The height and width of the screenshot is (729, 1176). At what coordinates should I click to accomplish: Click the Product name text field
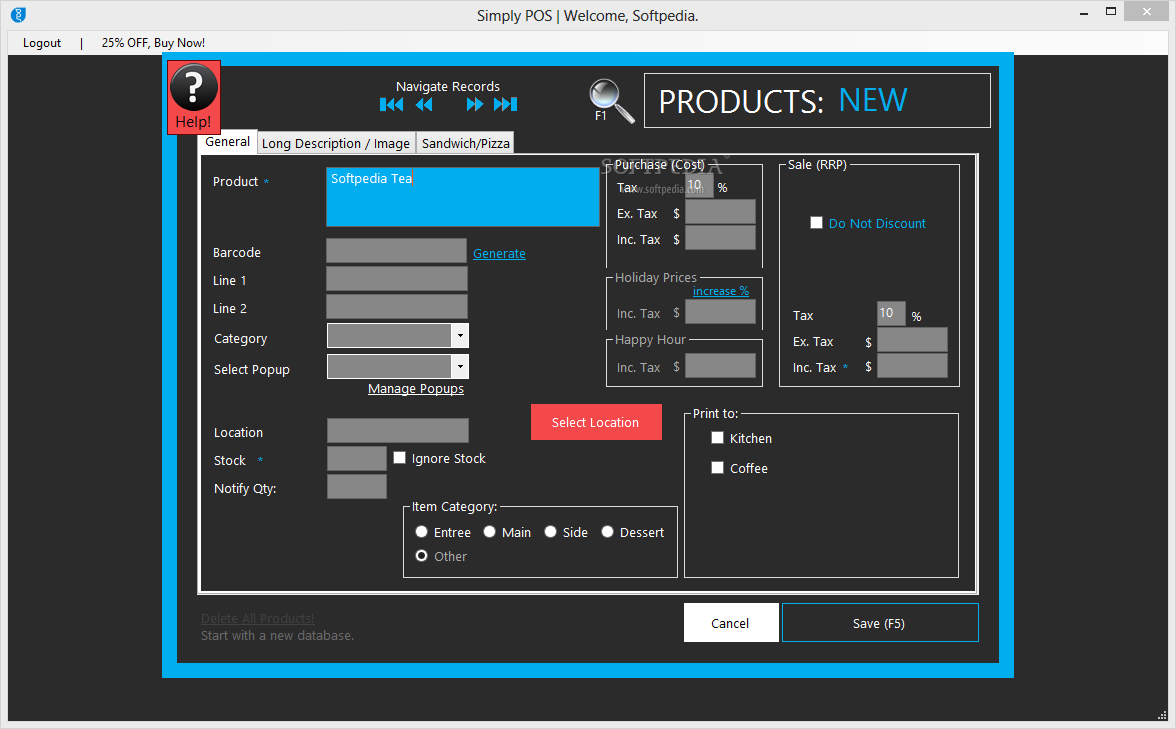[463, 196]
